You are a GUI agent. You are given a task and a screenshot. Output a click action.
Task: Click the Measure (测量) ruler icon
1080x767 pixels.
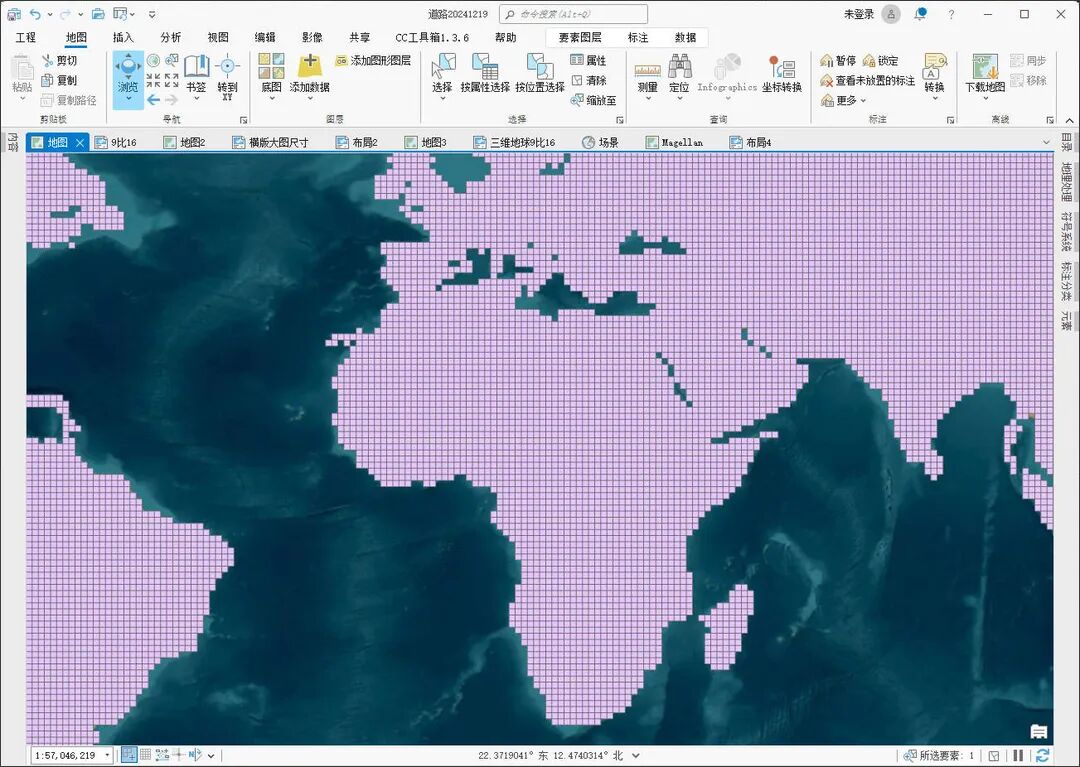point(647,68)
